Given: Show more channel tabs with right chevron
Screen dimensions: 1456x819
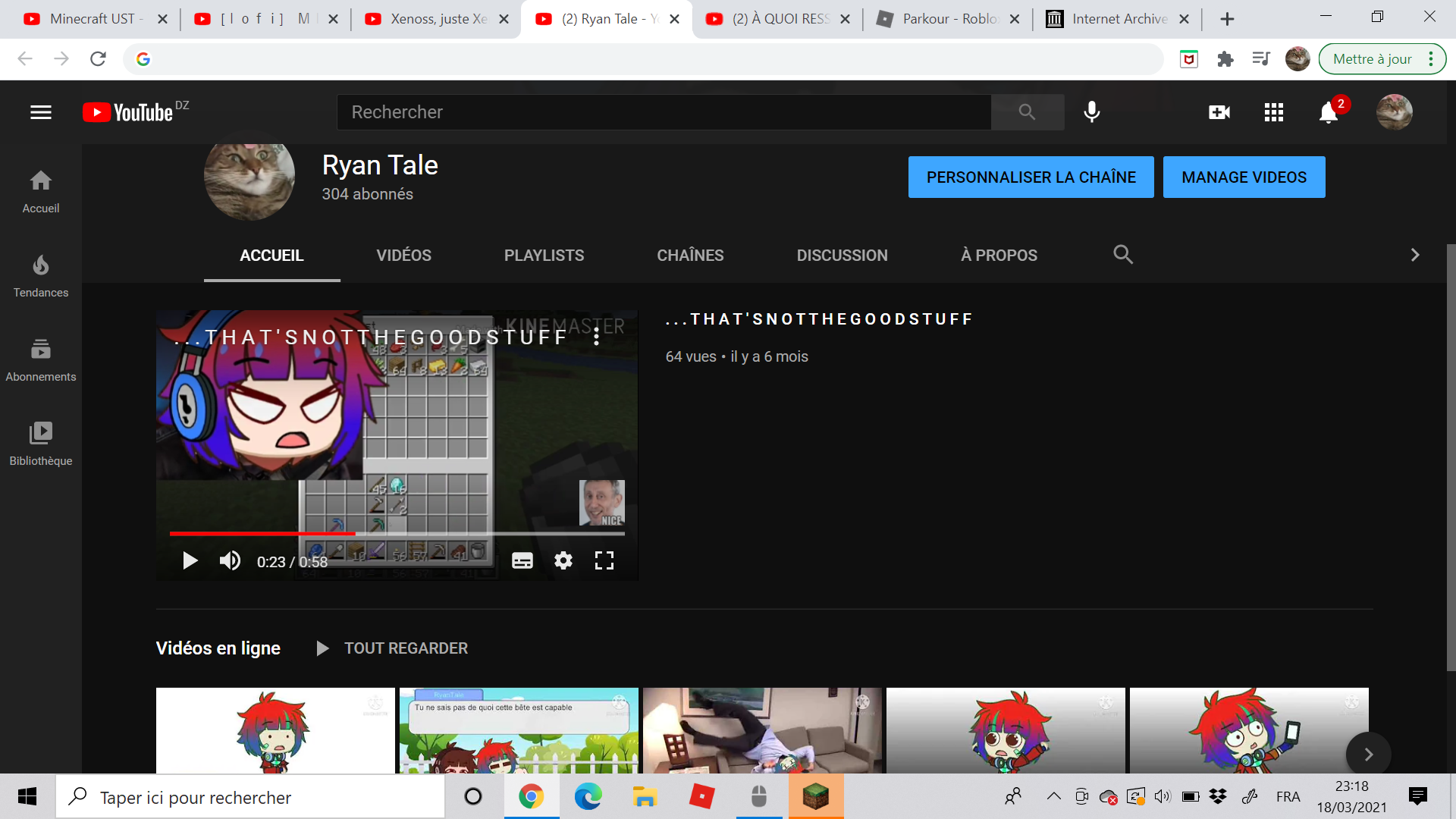Looking at the screenshot, I should point(1414,255).
